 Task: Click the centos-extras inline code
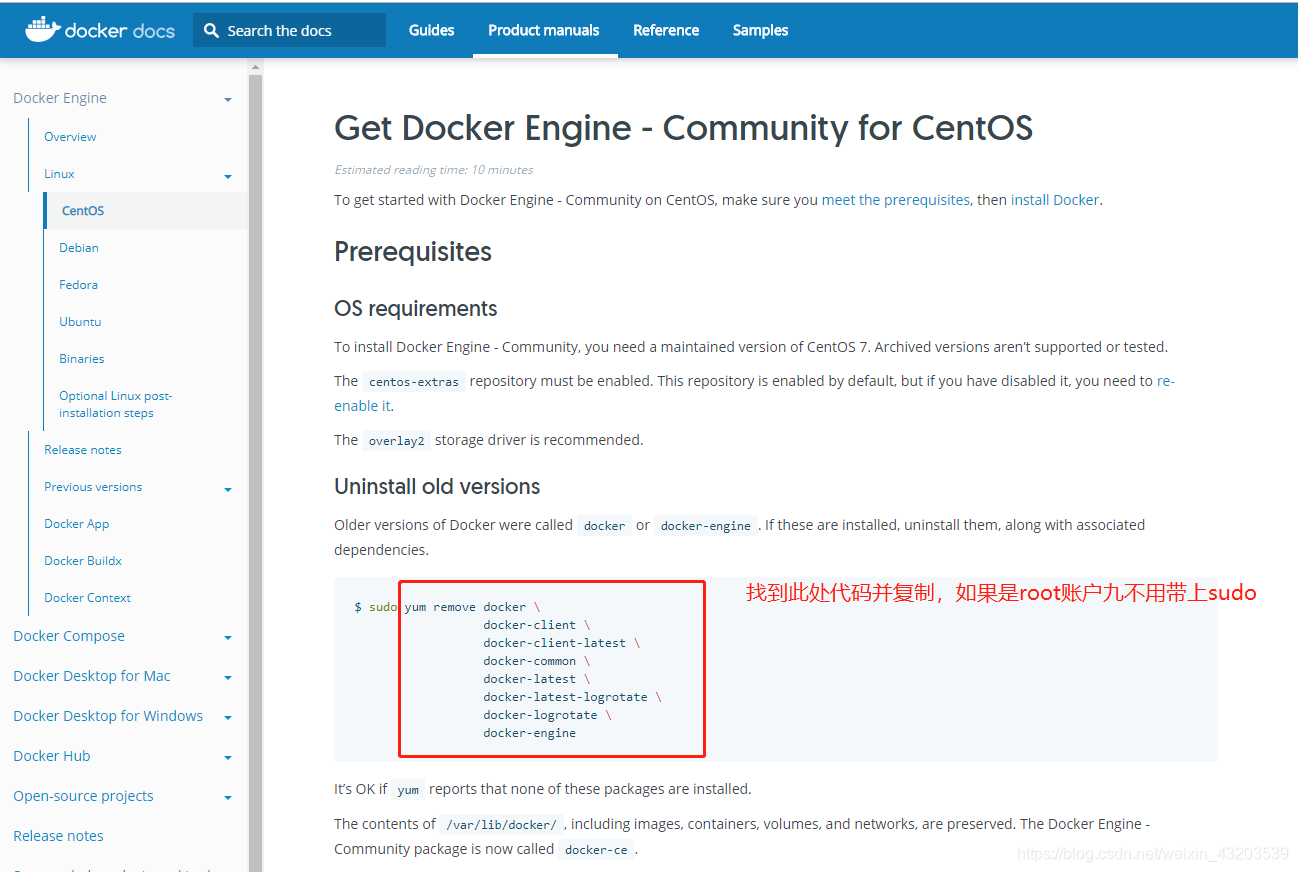point(413,382)
